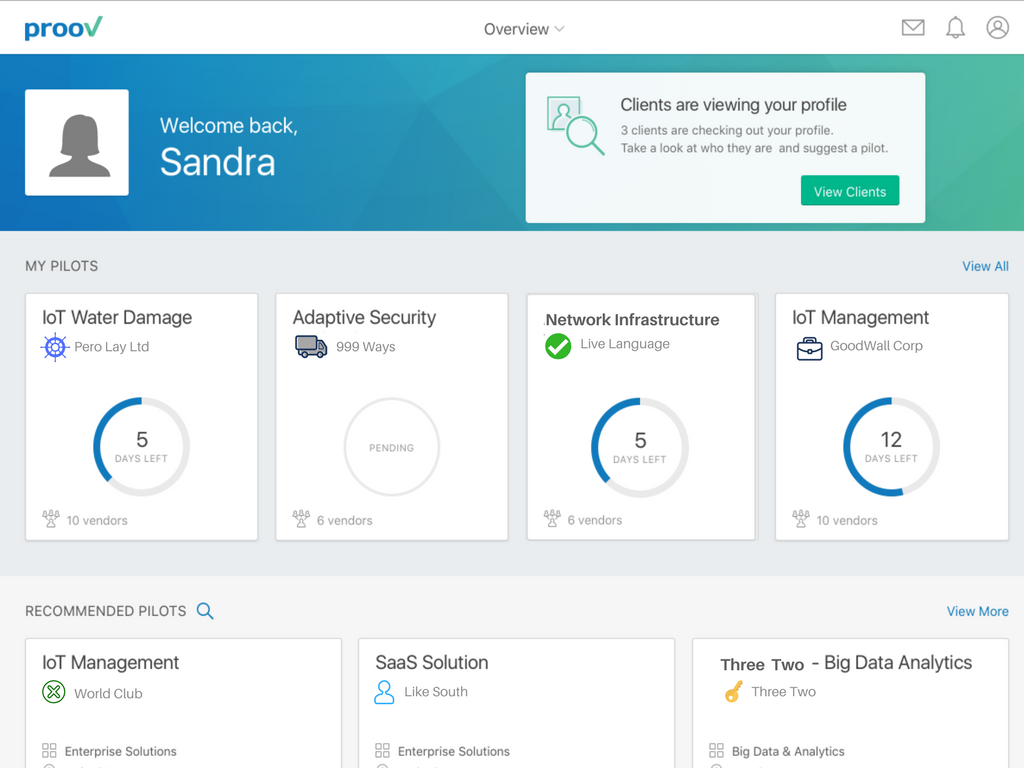Click the Pero Lay Ltd wheel icon
This screenshot has height=768, width=1024.
point(55,347)
